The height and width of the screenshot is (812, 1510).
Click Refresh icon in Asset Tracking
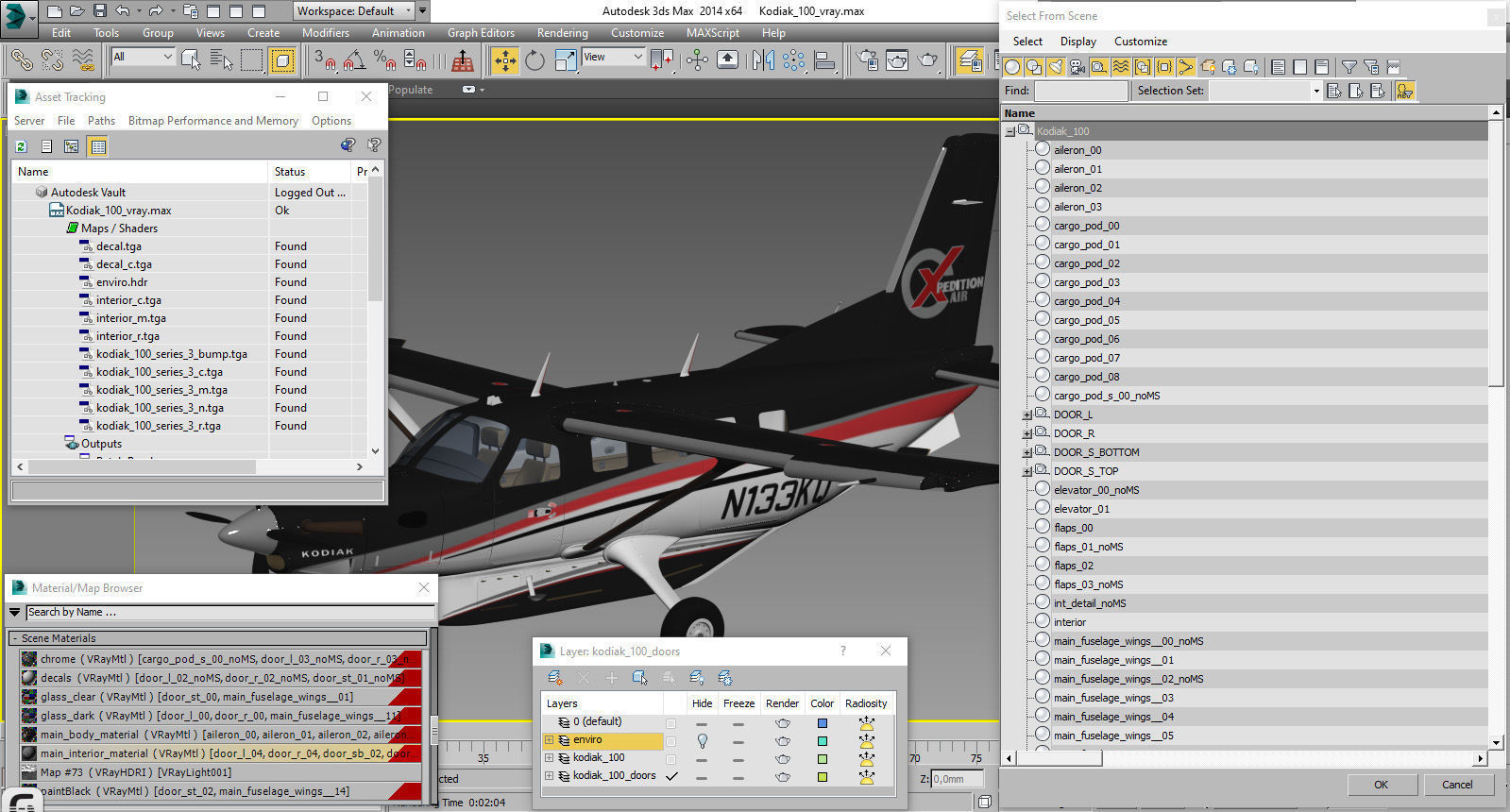click(21, 146)
